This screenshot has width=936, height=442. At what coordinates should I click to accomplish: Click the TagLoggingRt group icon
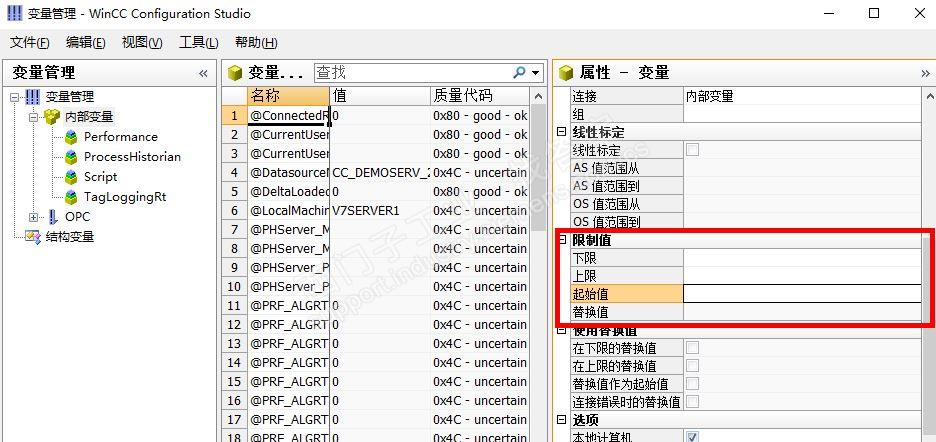[x=72, y=197]
